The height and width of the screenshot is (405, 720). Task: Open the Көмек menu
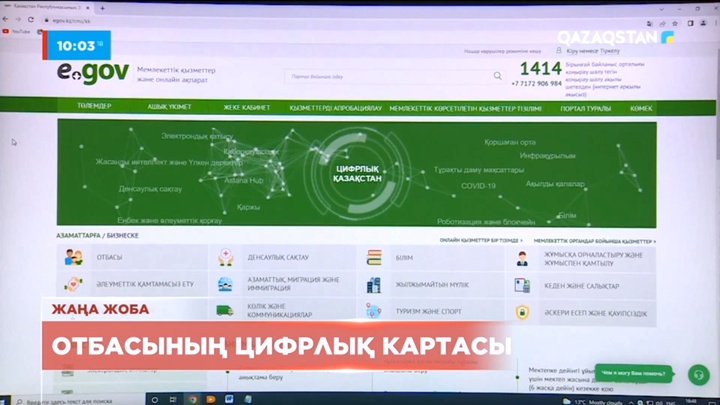point(641,109)
